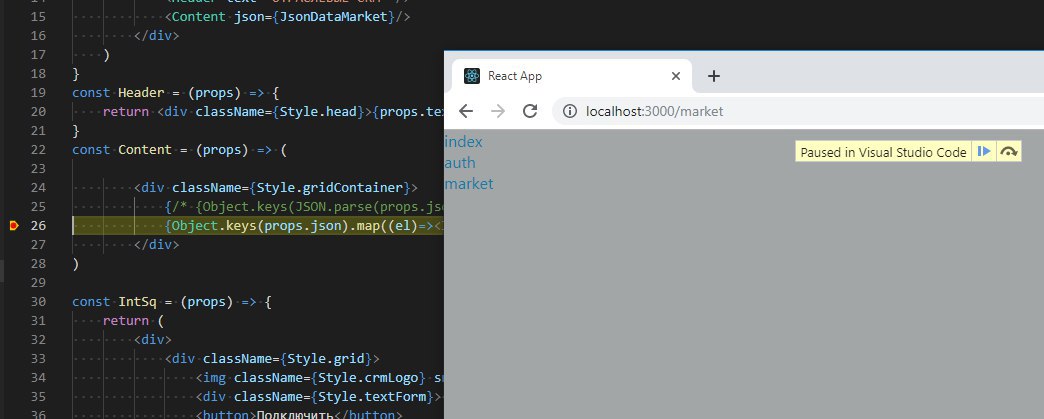Go back in the browser

point(466,111)
